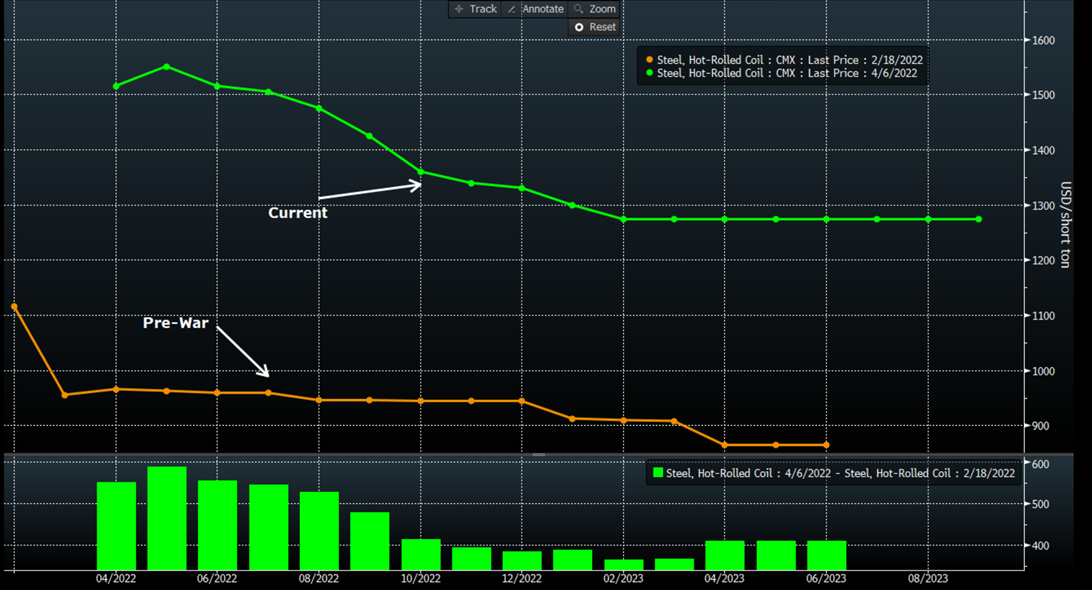Click the Zoom magnifier tool
The image size is (1092, 590).
click(x=594, y=9)
